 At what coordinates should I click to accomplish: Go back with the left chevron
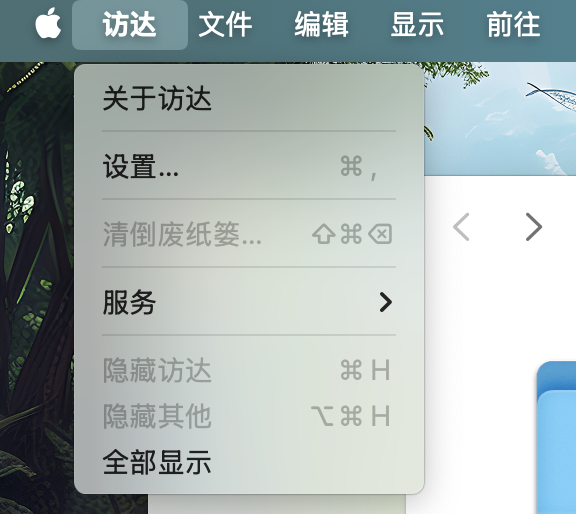tap(461, 227)
